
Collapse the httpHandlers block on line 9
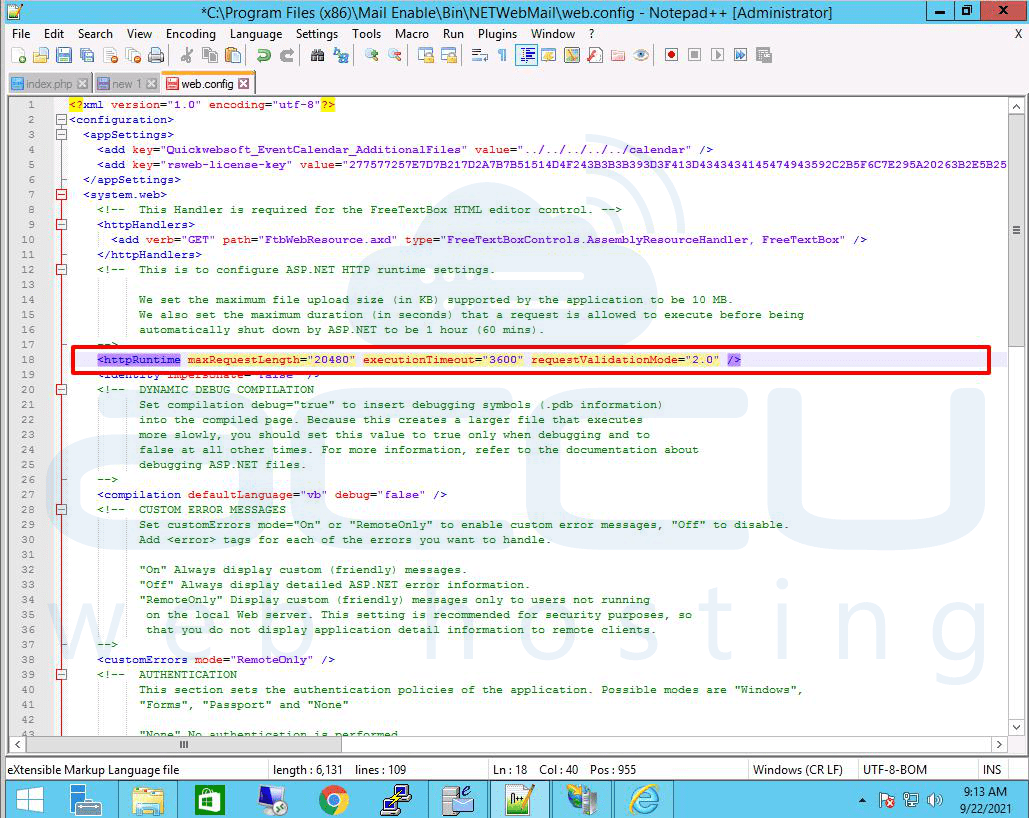pos(61,225)
